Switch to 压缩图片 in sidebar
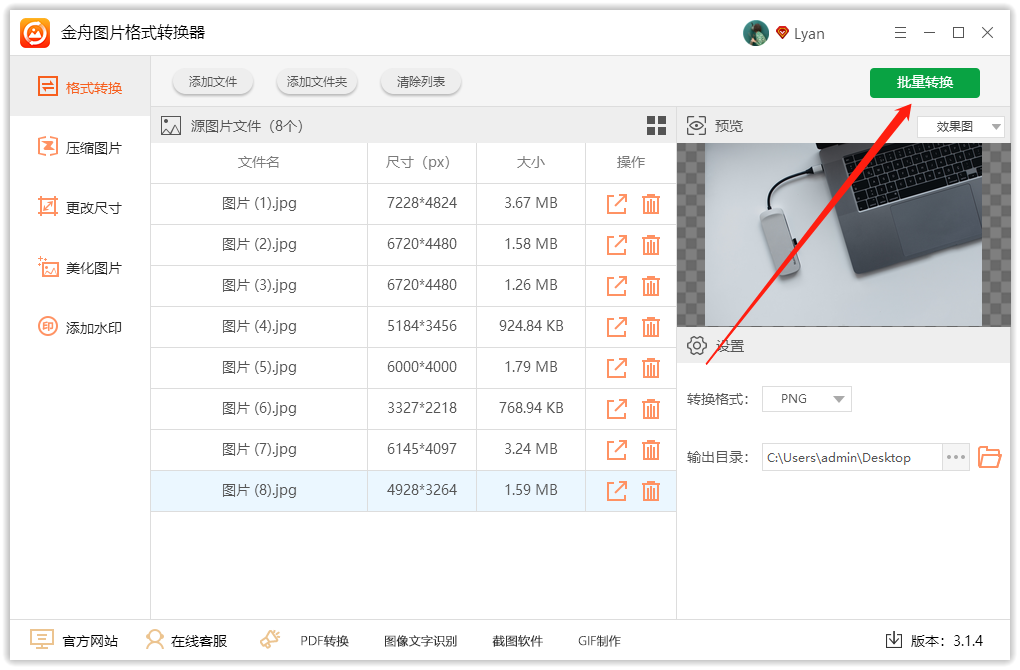 pyautogui.click(x=80, y=148)
